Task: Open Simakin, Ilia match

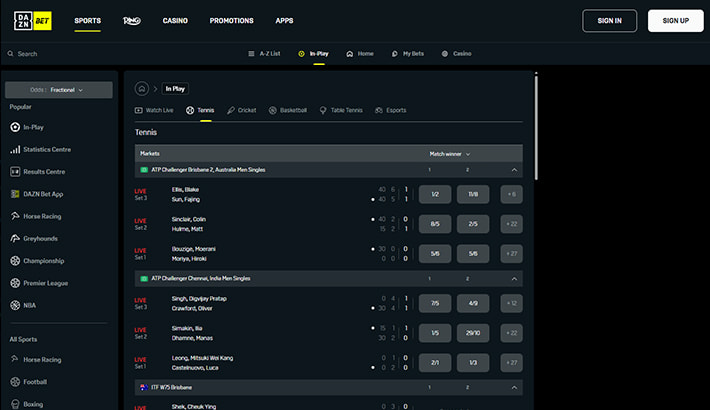Action: coord(187,328)
